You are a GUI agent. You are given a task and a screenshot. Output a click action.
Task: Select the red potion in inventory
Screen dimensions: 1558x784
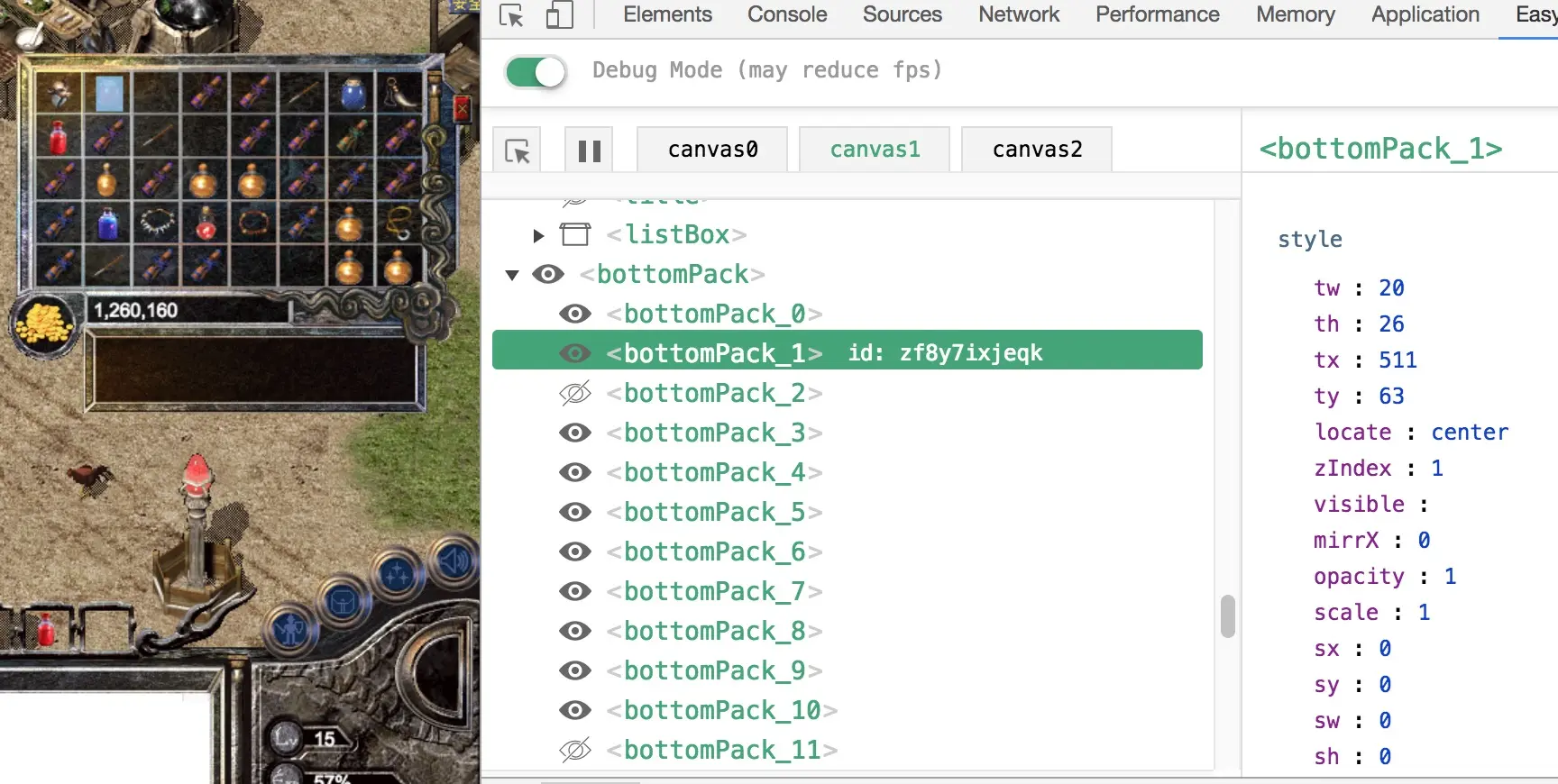pyautogui.click(x=59, y=138)
